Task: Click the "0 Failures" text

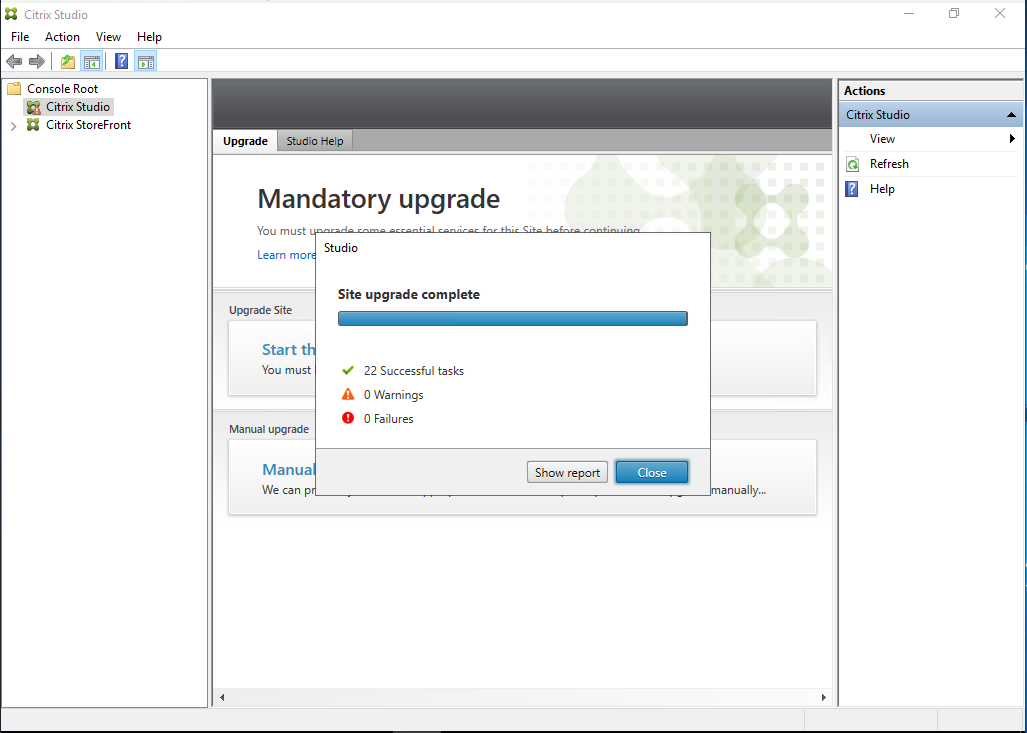Action: click(388, 419)
